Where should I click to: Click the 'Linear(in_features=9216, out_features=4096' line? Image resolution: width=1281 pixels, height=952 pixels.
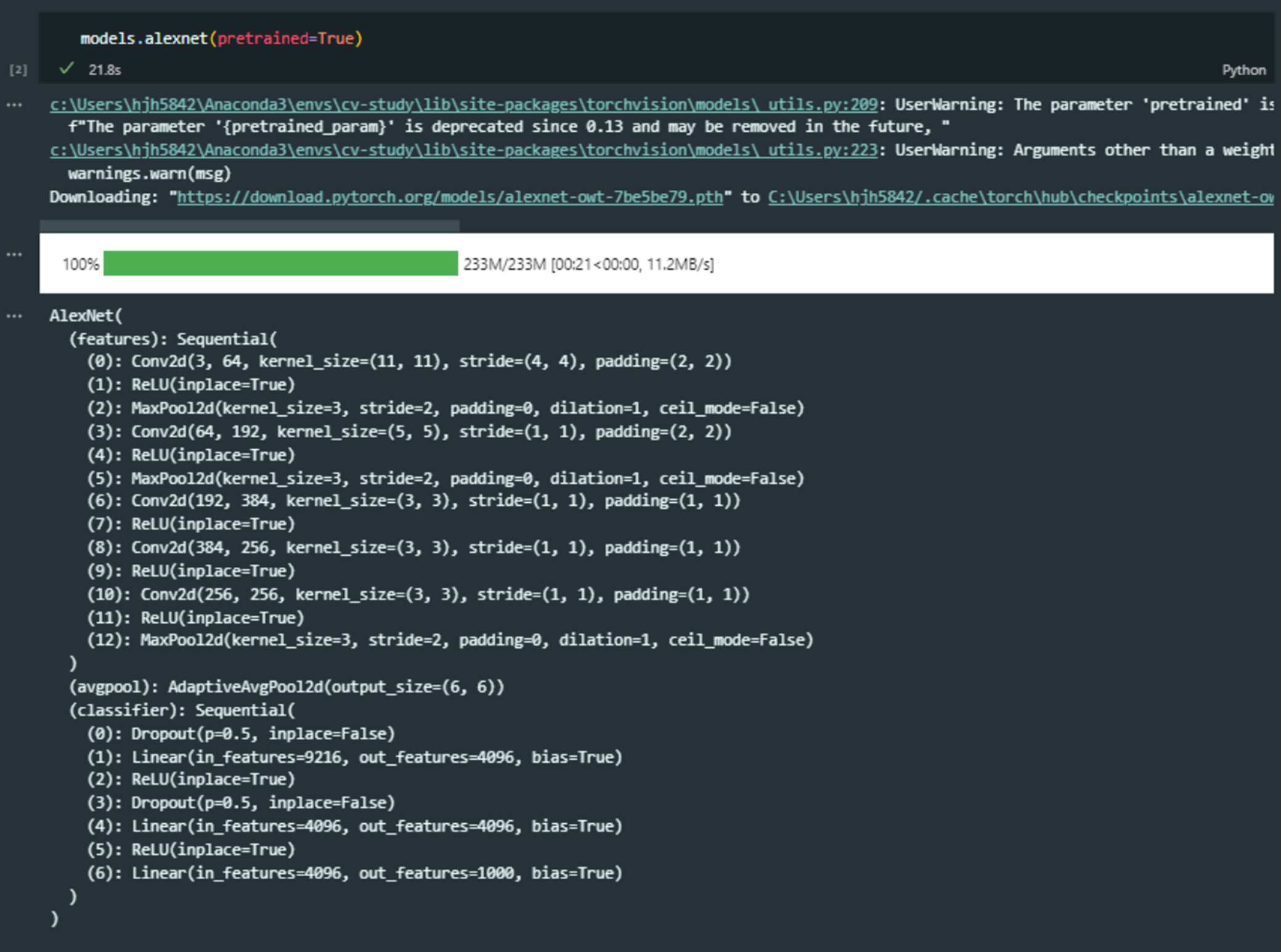tap(355, 757)
